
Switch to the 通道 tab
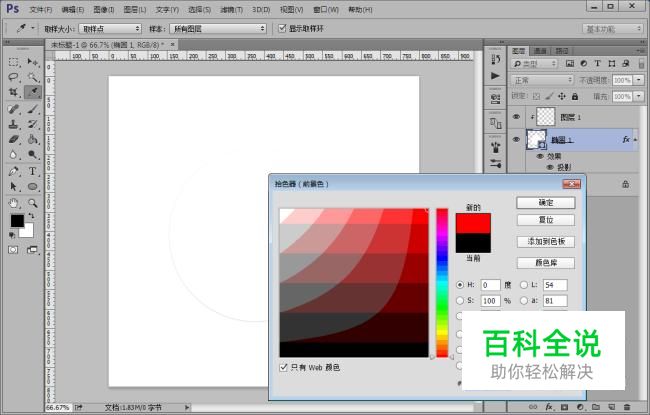point(540,51)
